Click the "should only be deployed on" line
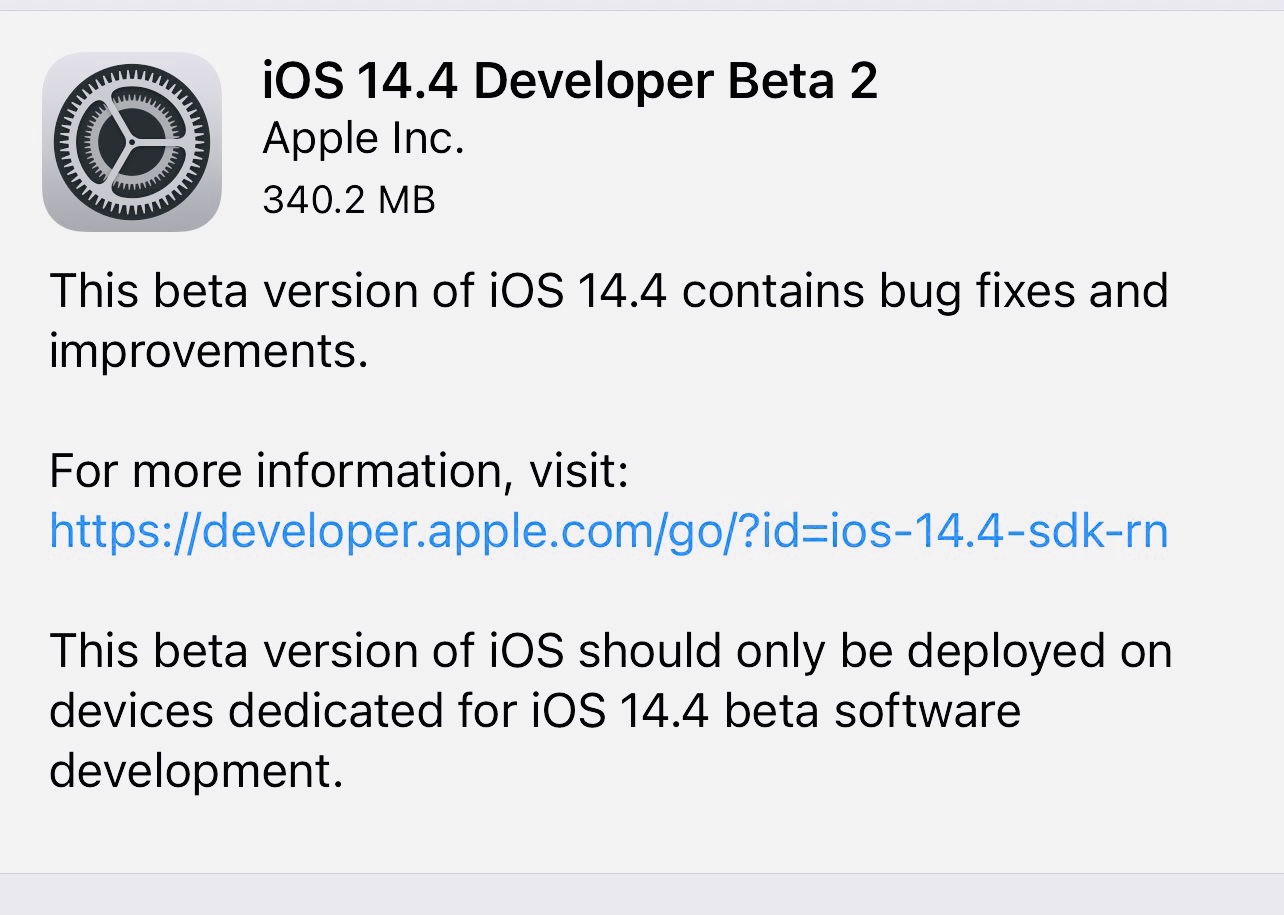Viewport: 1284px width, 915px height. point(875,651)
